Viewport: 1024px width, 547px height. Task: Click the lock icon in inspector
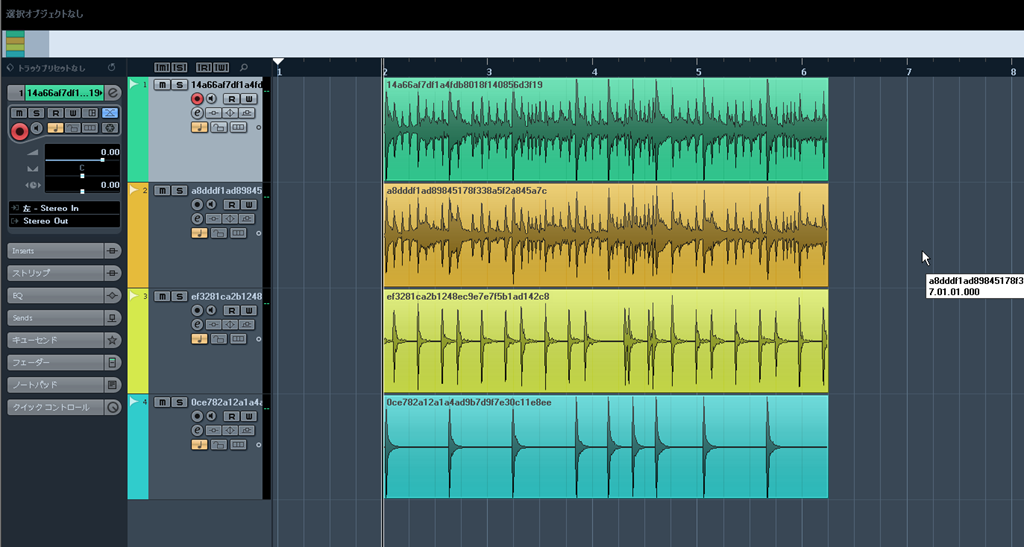point(72,128)
